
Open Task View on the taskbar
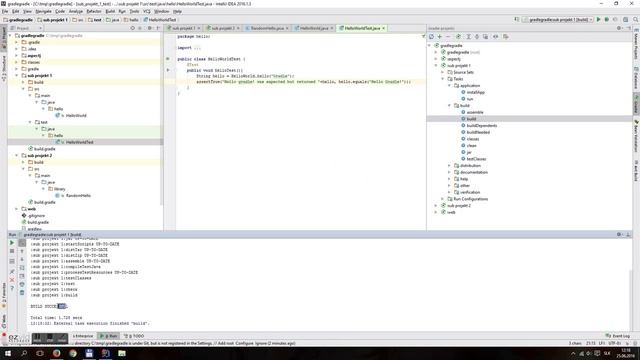40,353
